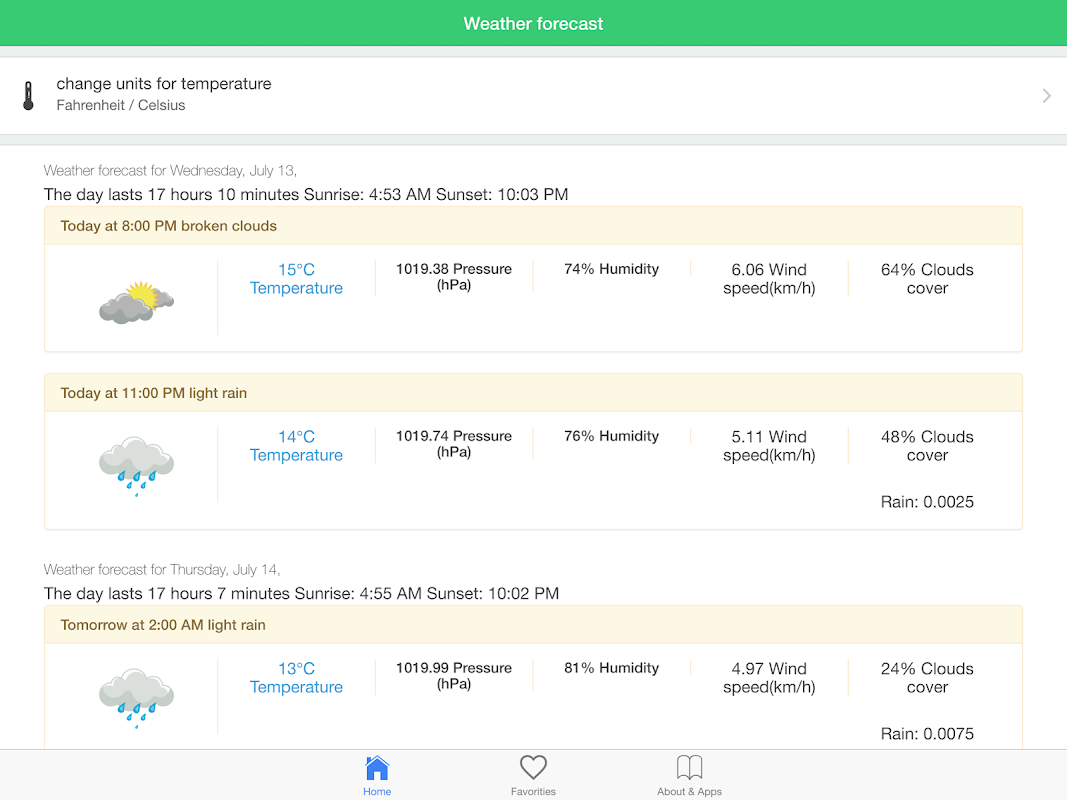Switch to the Favorities tab label
This screenshot has height=800, width=1067.
click(533, 791)
